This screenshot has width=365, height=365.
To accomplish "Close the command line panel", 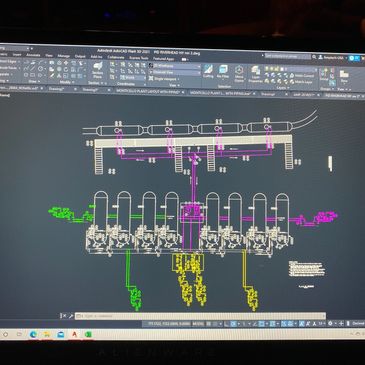I will [64, 316].
